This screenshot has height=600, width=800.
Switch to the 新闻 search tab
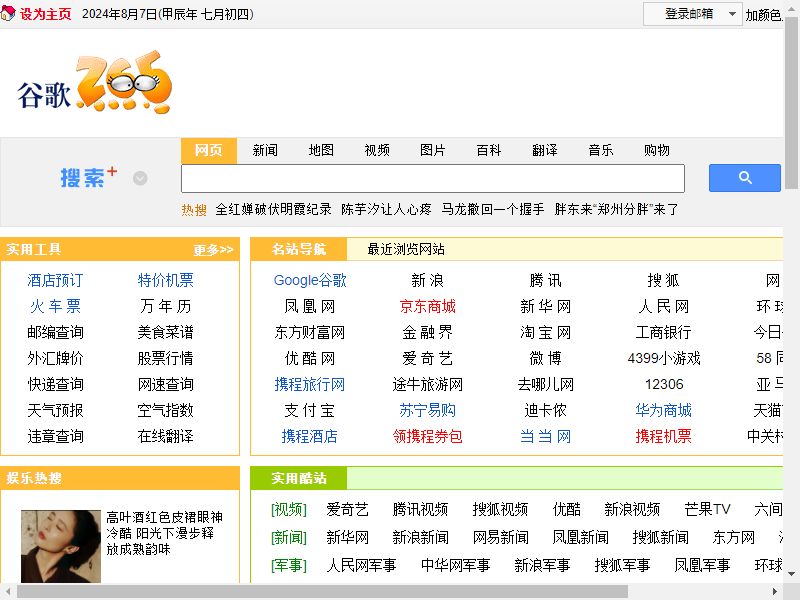click(265, 151)
